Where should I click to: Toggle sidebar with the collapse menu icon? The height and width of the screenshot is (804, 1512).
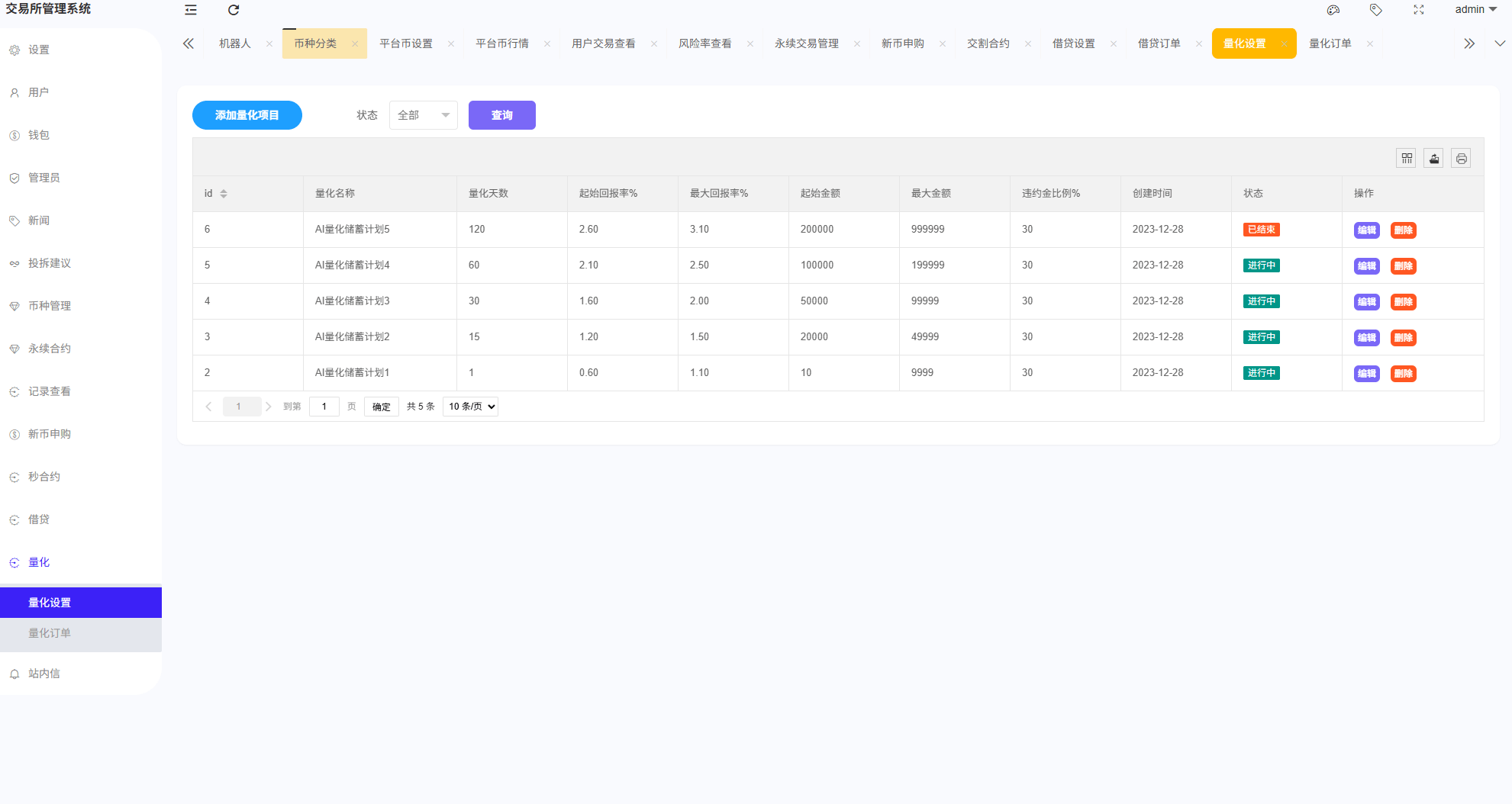tap(191, 10)
